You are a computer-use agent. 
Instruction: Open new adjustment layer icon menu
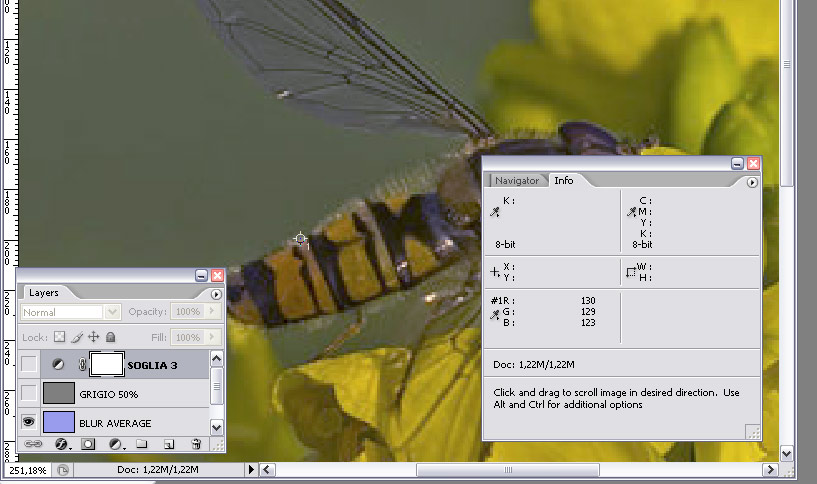click(x=116, y=443)
